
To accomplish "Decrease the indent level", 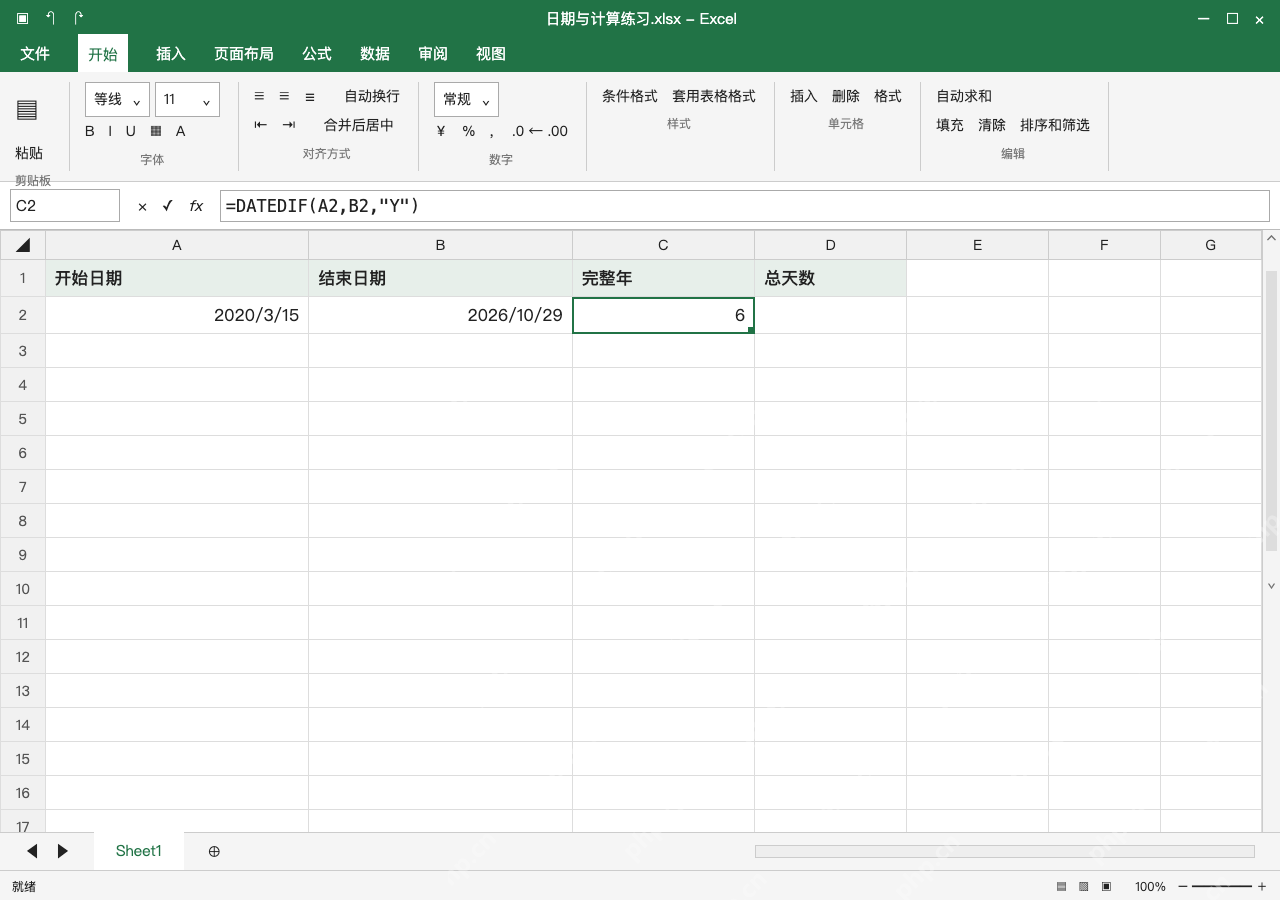I will pyautogui.click(x=261, y=125).
